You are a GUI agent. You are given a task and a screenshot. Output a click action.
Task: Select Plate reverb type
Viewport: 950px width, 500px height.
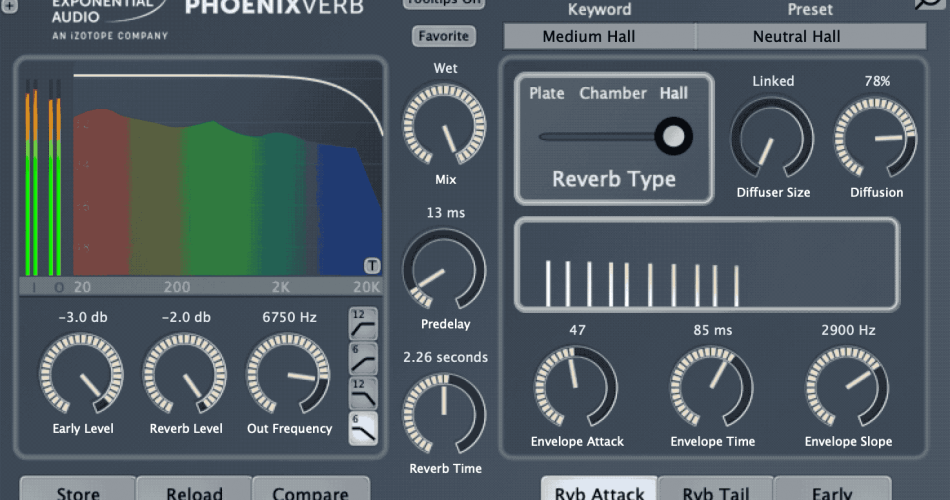pos(546,93)
